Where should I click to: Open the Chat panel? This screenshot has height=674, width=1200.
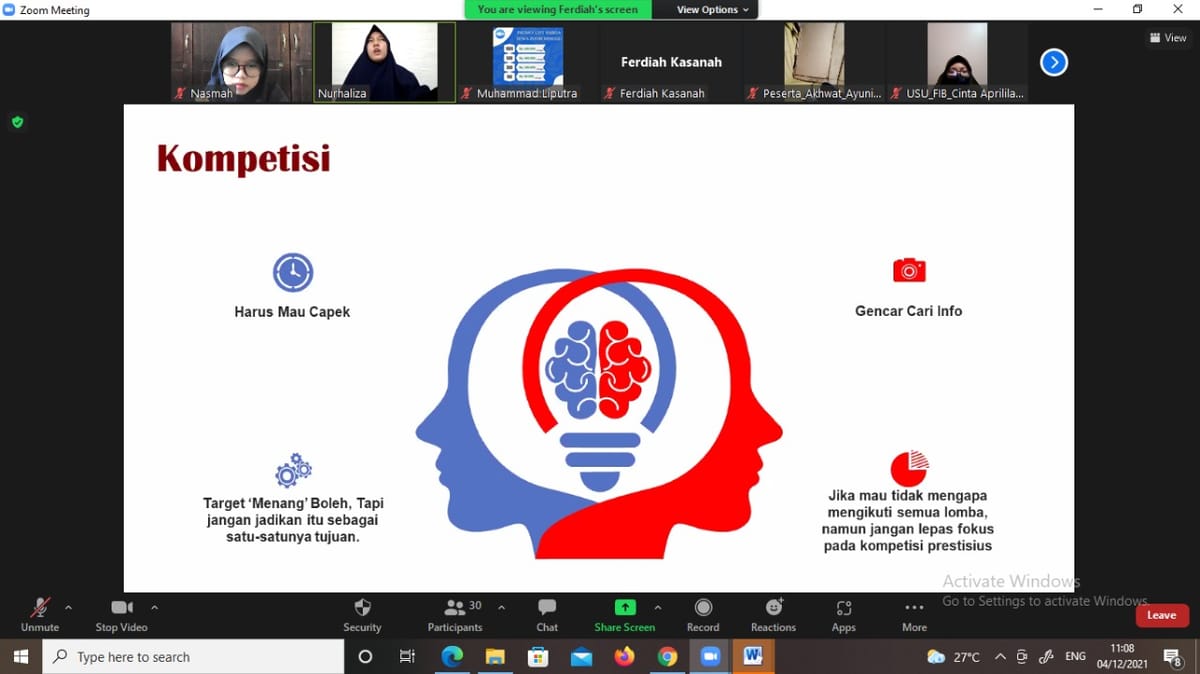(x=547, y=609)
